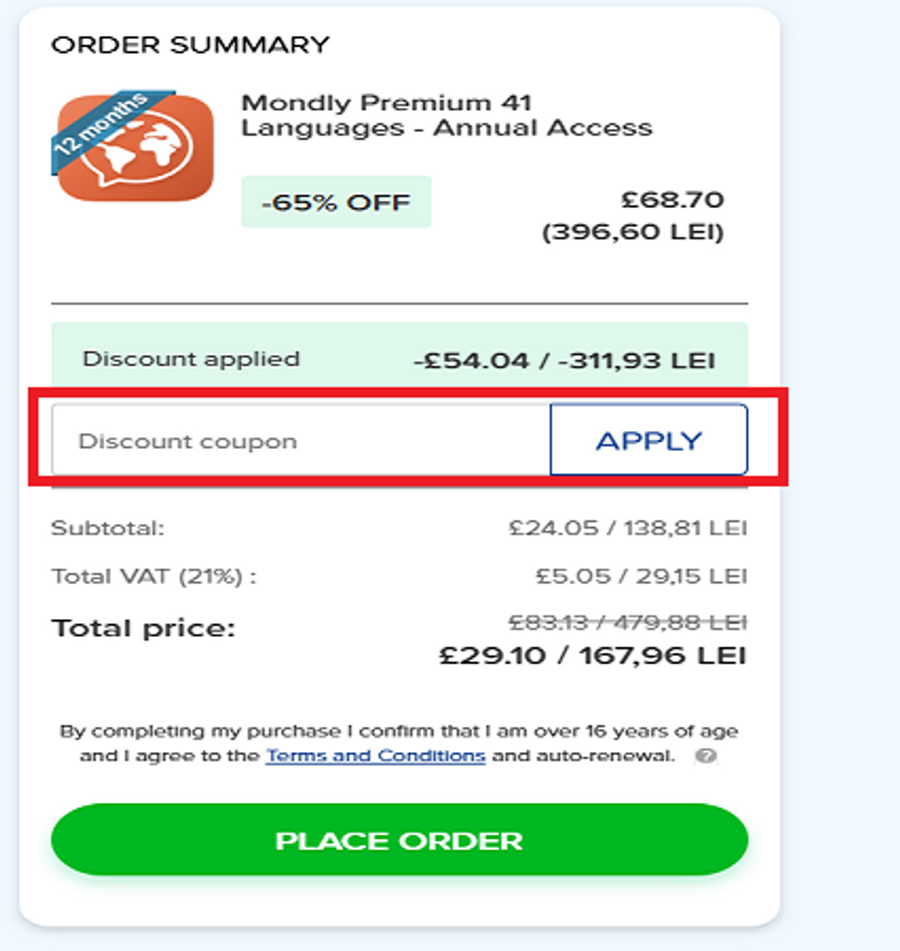Click the -£54.04 discount amount

(471, 360)
